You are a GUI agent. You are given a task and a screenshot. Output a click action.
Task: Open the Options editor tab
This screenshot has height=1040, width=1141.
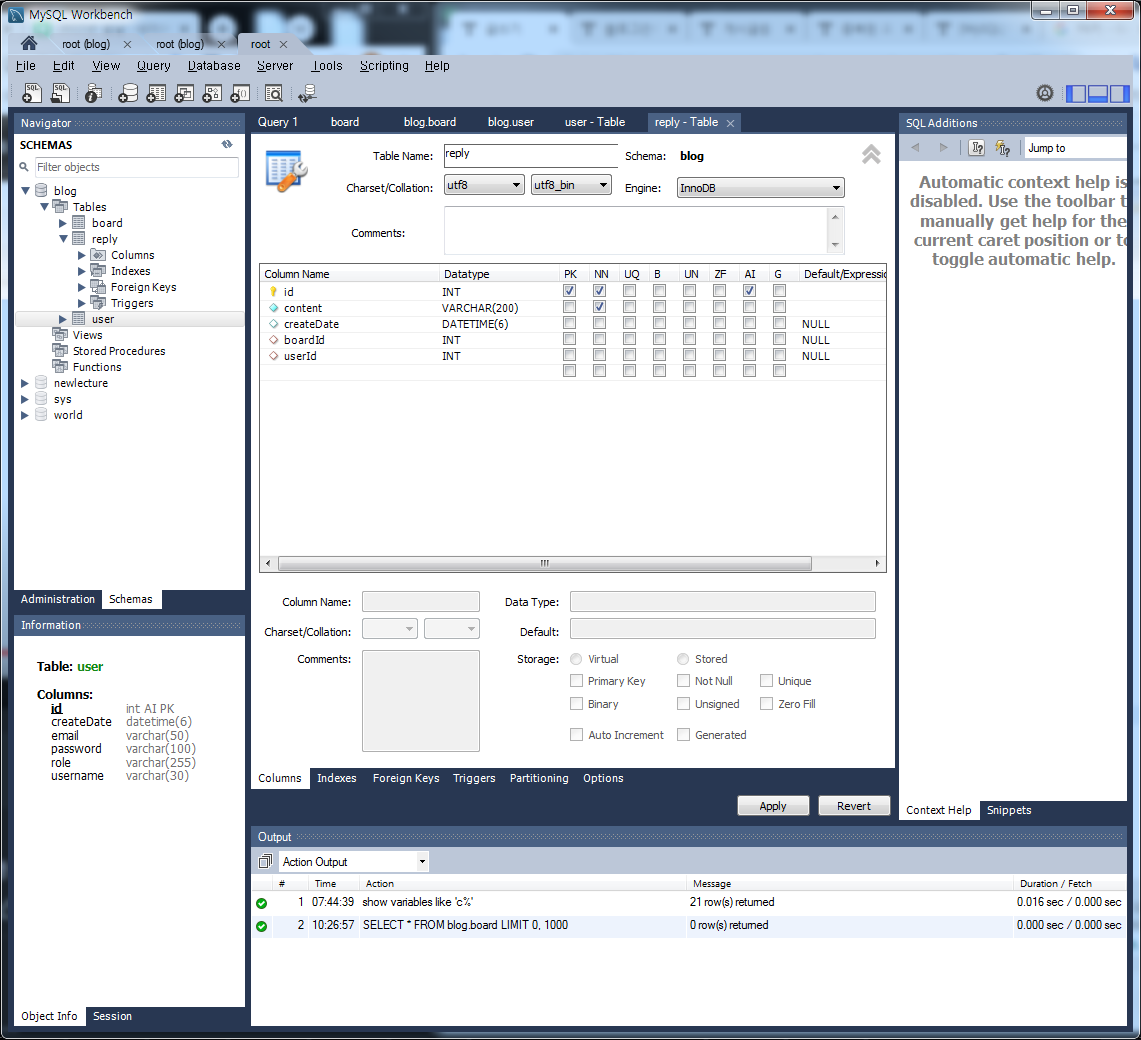pyautogui.click(x=603, y=778)
